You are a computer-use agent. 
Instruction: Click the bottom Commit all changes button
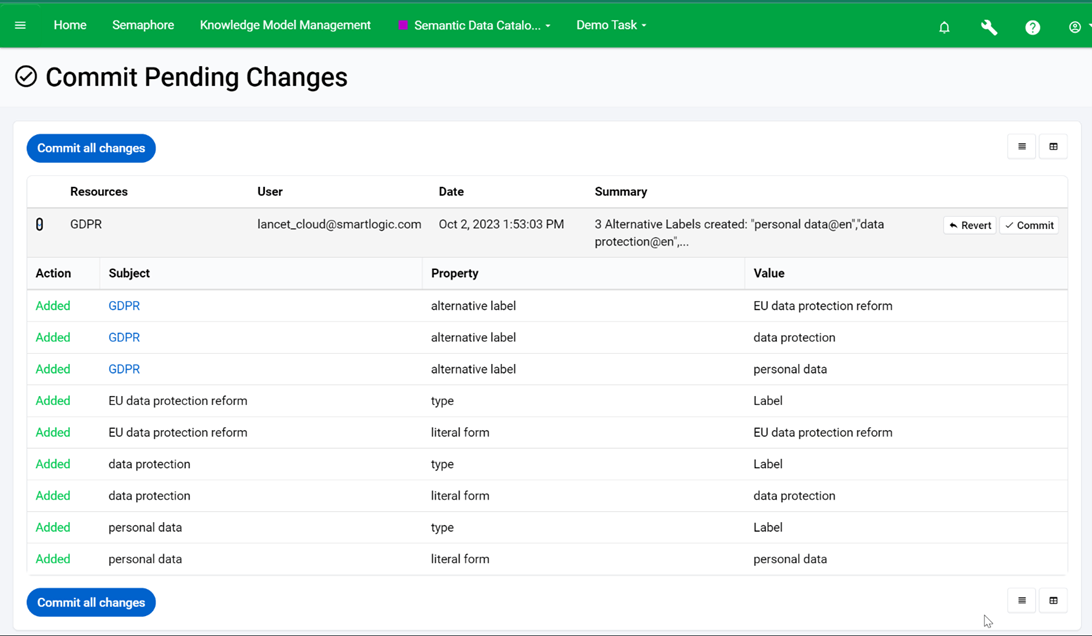(91, 603)
